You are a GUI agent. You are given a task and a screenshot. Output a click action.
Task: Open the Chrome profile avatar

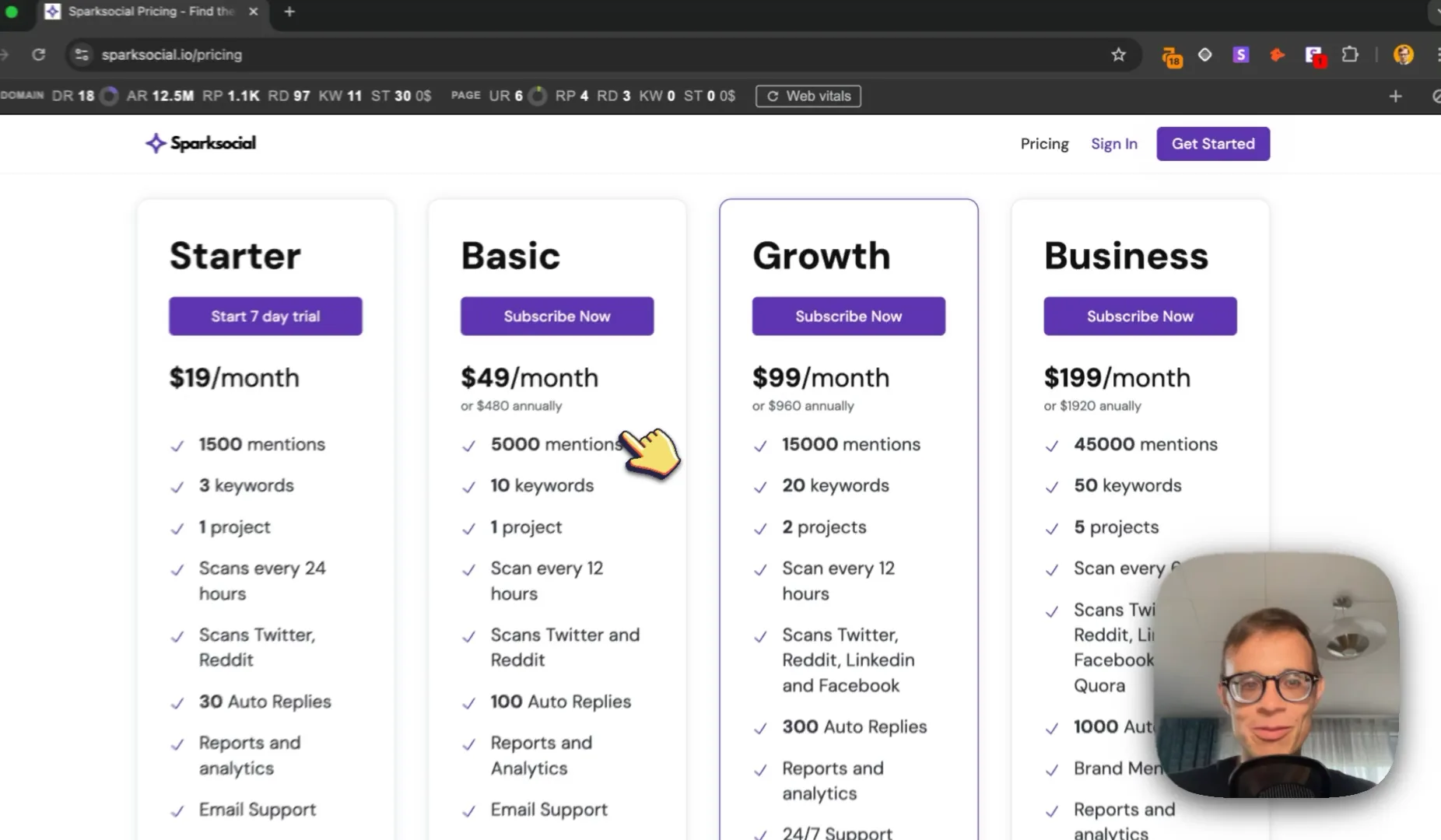click(x=1404, y=54)
